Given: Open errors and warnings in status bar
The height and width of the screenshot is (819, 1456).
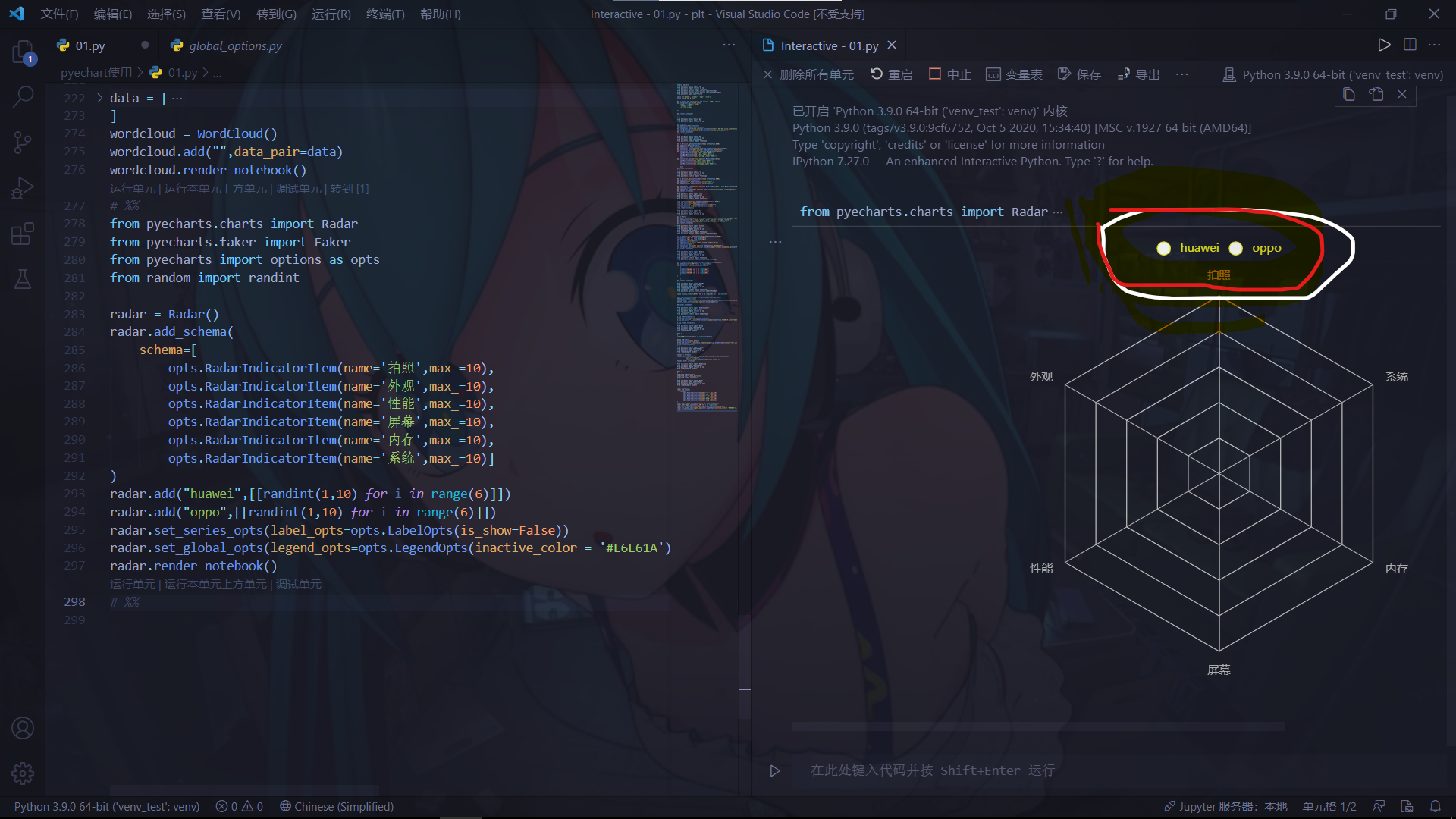Looking at the screenshot, I should (239, 806).
